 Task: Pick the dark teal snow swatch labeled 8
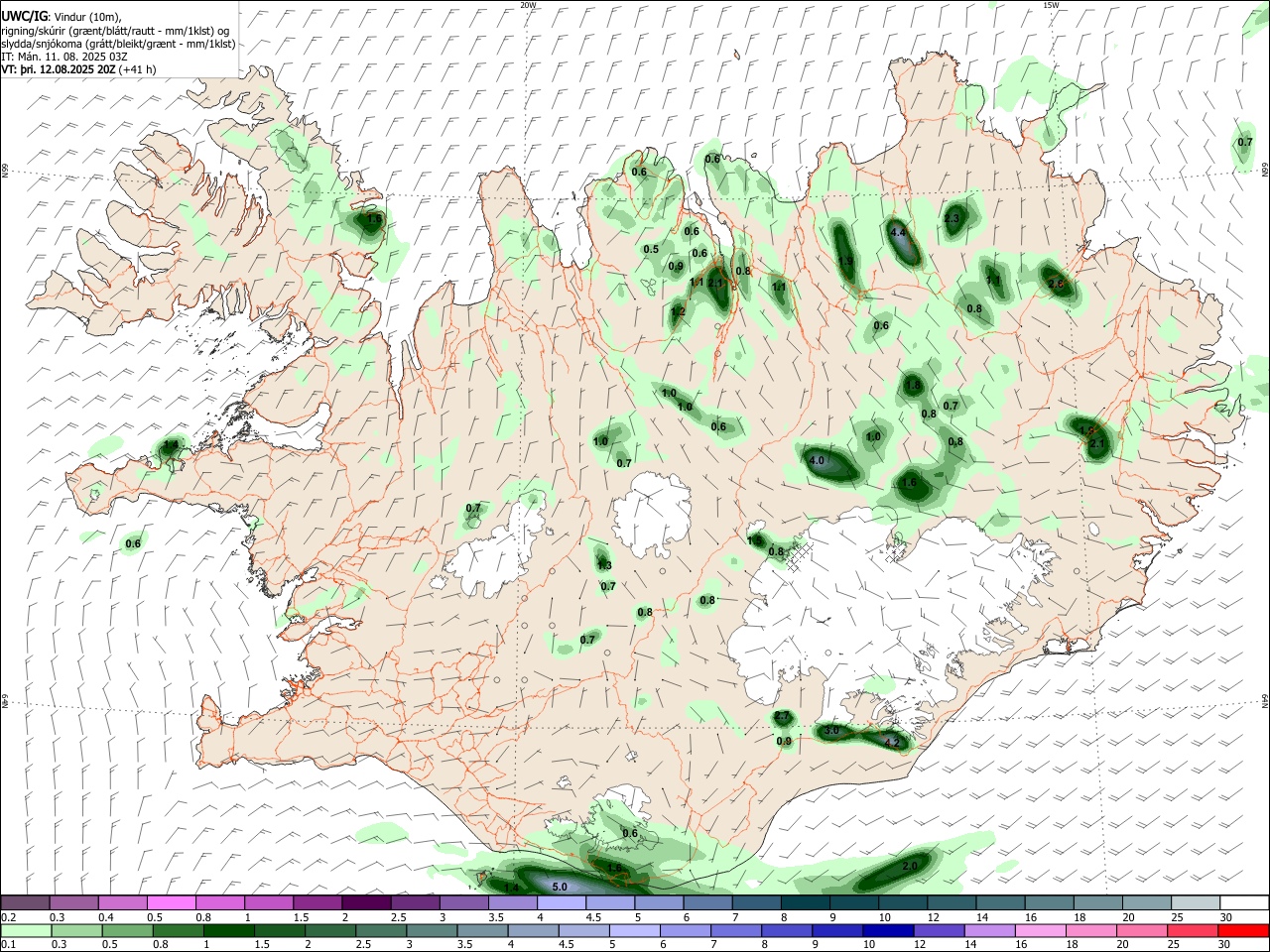click(x=806, y=902)
